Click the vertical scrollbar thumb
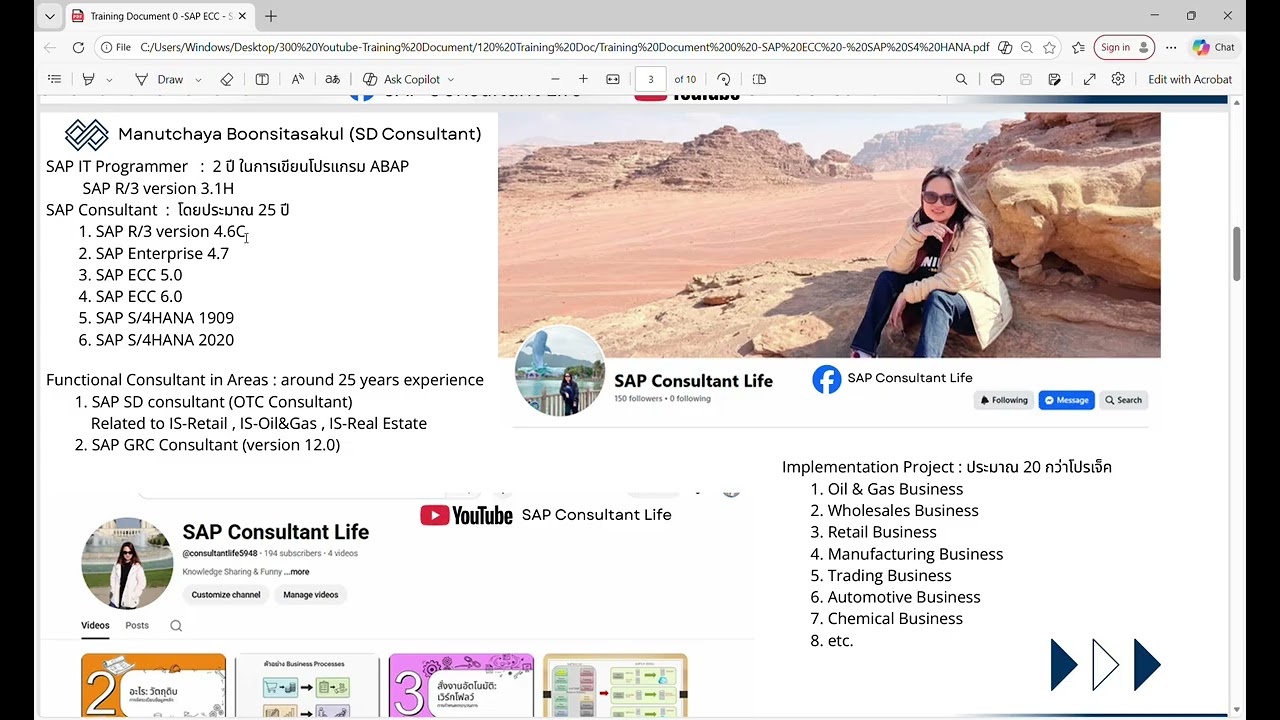Image resolution: width=1280 pixels, height=720 pixels. pos(1237,254)
